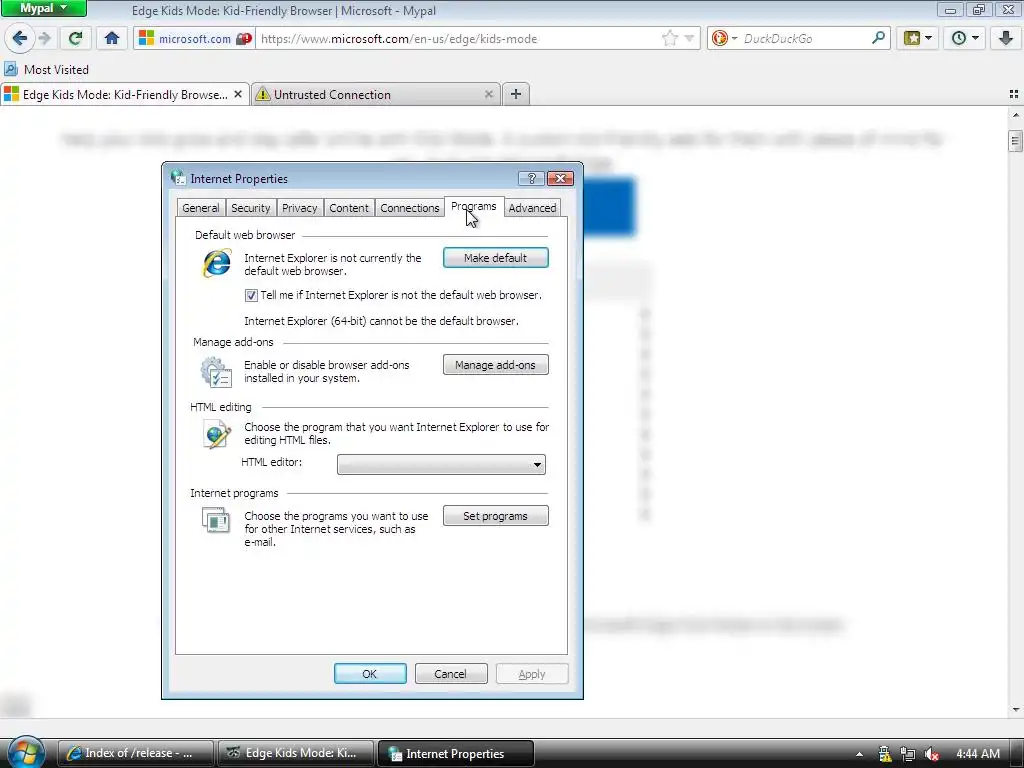Close the Edge Kids Mode tab
Viewport: 1024px width, 768px height.
pyautogui.click(x=238, y=95)
